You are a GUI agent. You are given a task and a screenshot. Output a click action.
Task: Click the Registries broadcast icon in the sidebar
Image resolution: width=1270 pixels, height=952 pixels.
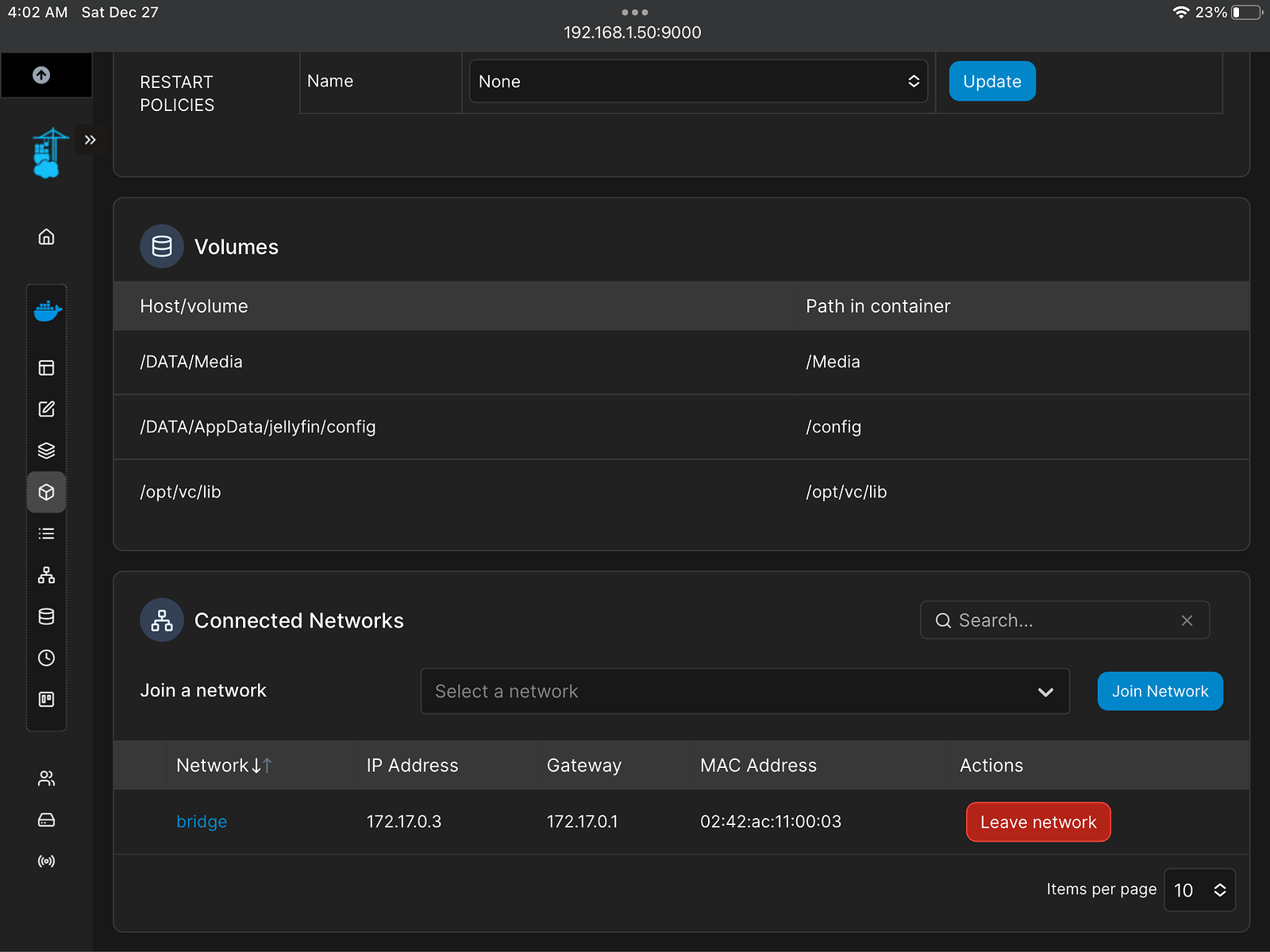point(46,861)
